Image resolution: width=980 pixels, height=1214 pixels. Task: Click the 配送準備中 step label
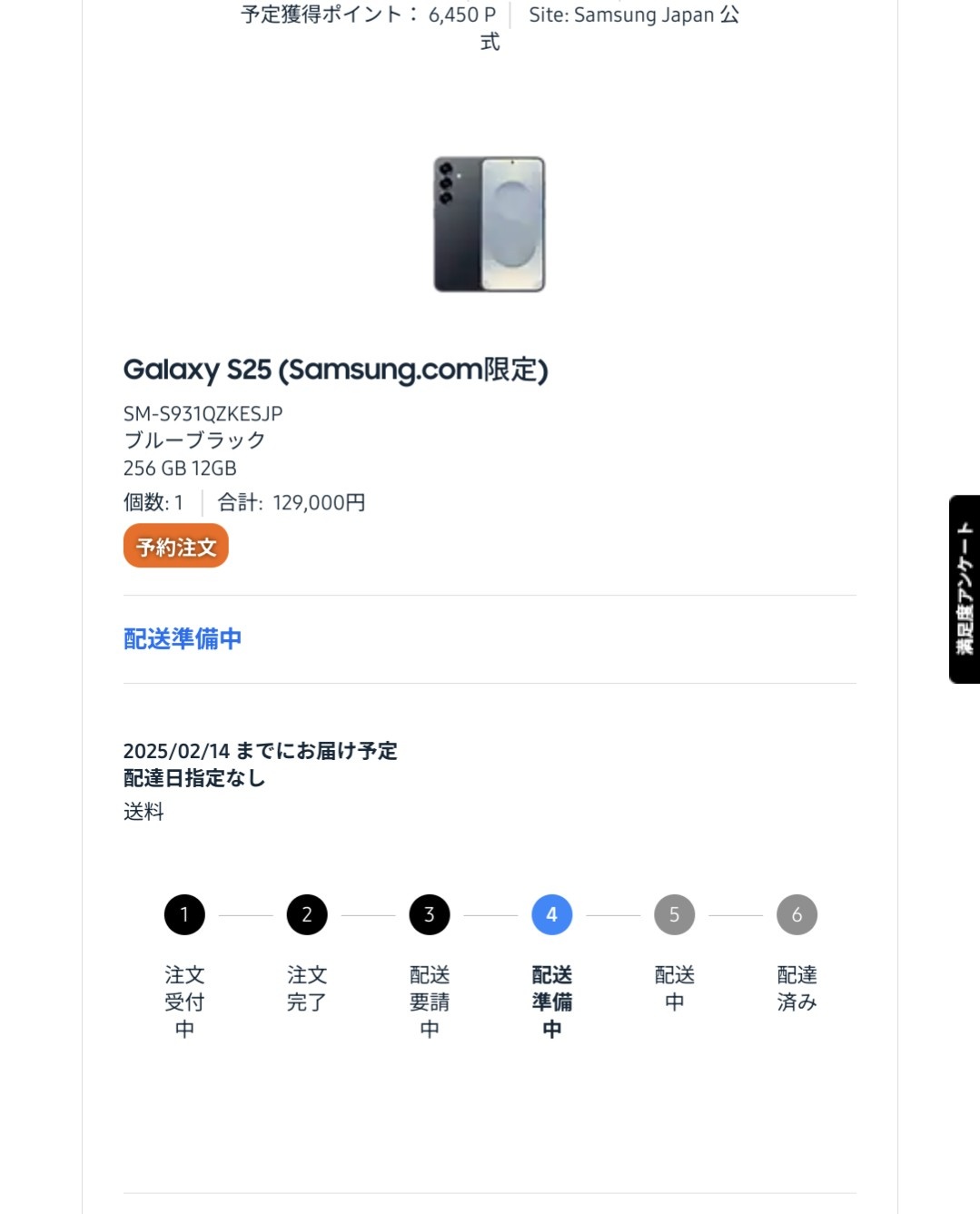click(552, 1002)
